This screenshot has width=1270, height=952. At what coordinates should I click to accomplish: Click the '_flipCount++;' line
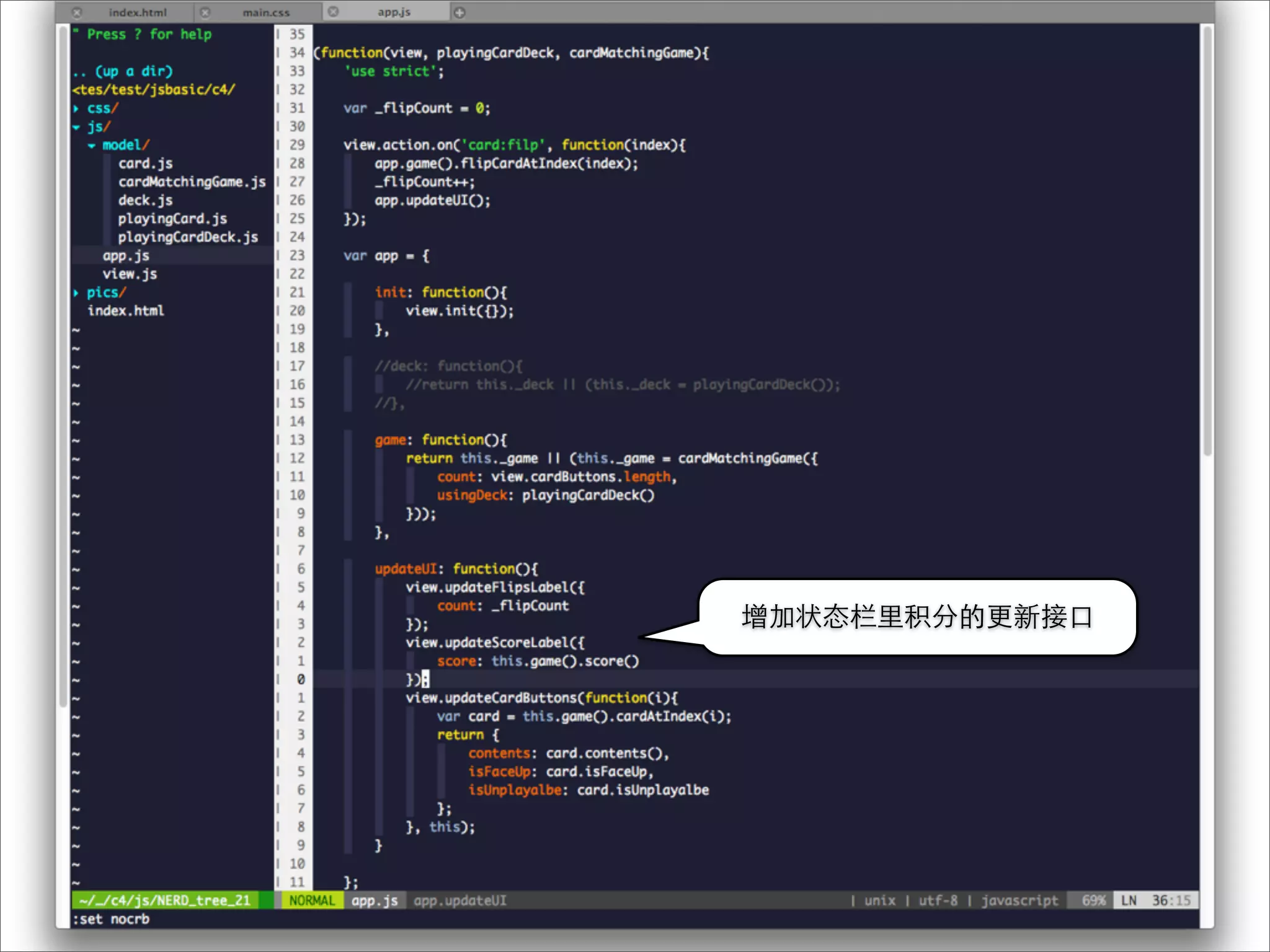(424, 182)
